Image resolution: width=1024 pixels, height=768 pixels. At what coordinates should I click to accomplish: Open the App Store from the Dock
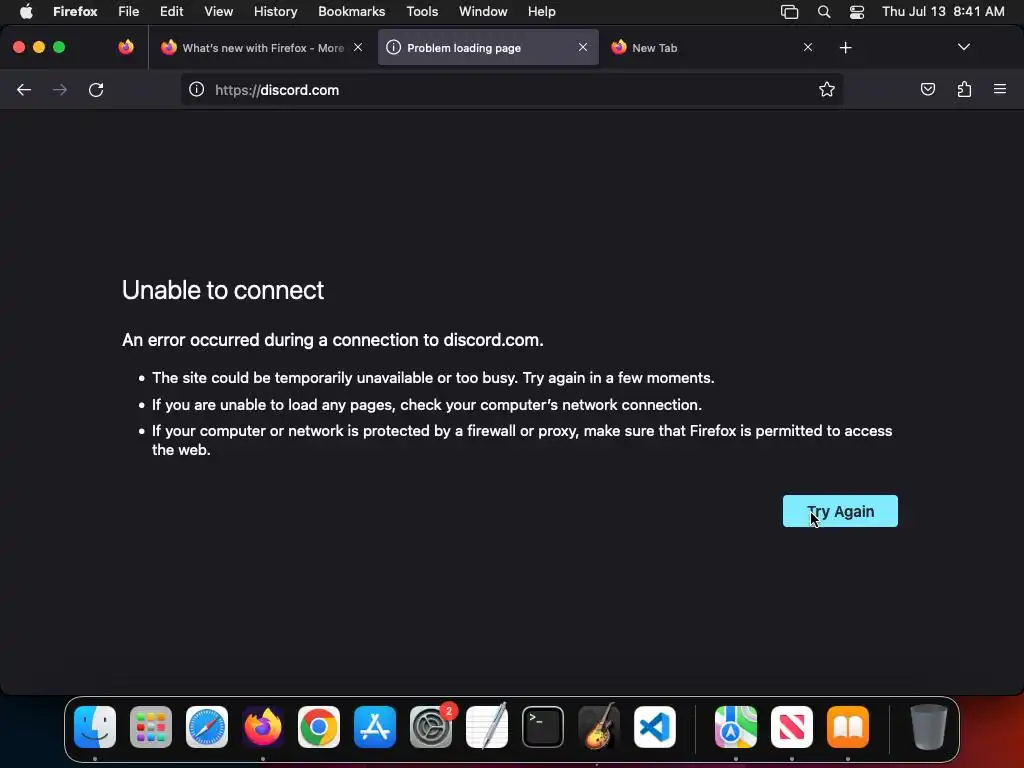[375, 727]
